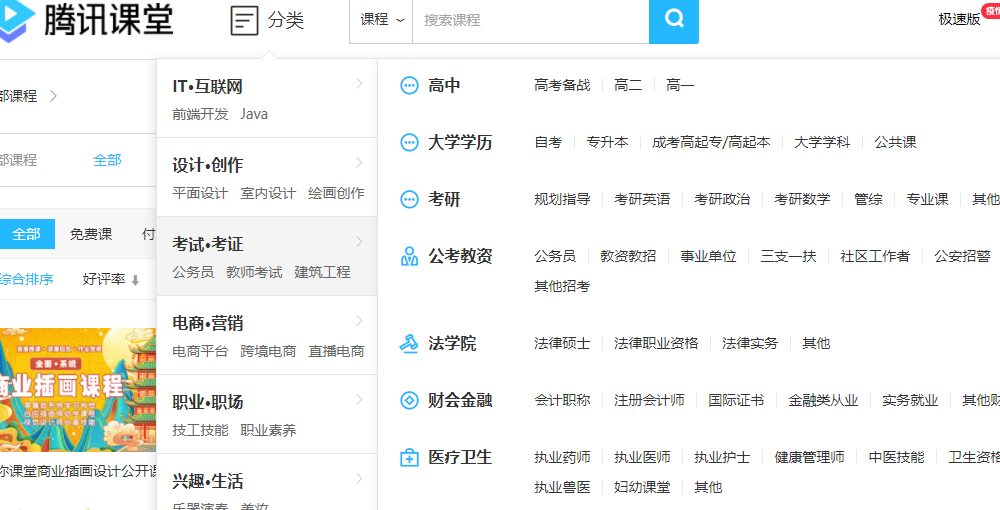Click the 医疗卫生 medical kit icon
This screenshot has height=510, width=1000.
[x=409, y=458]
